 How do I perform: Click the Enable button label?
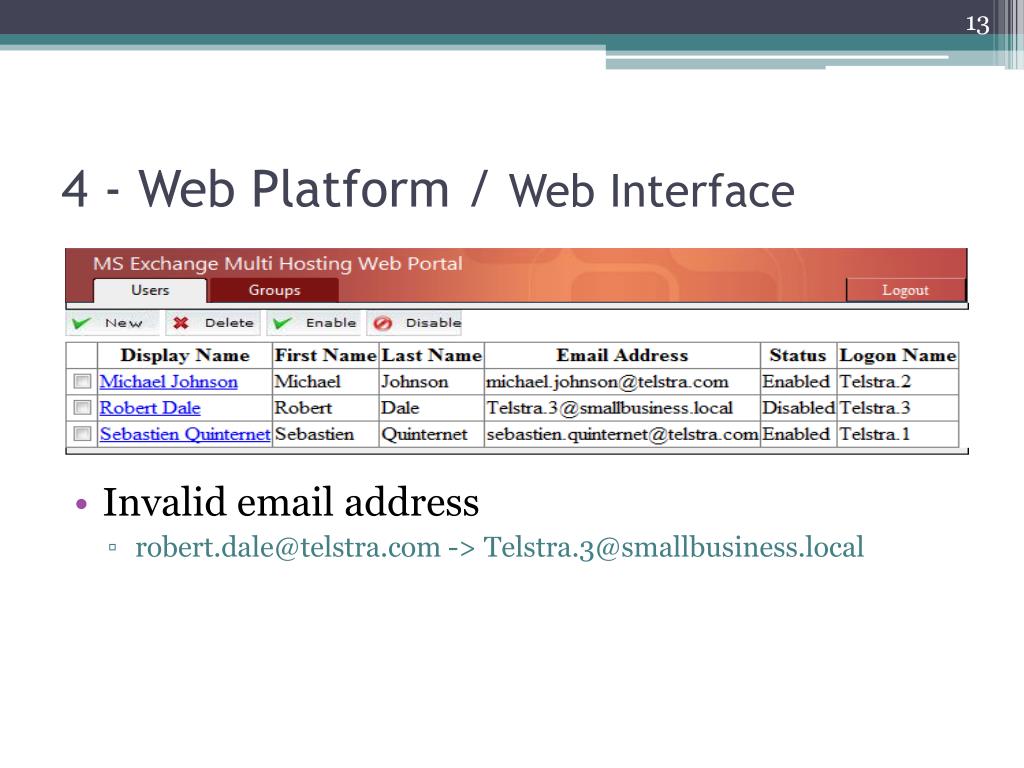pos(331,323)
